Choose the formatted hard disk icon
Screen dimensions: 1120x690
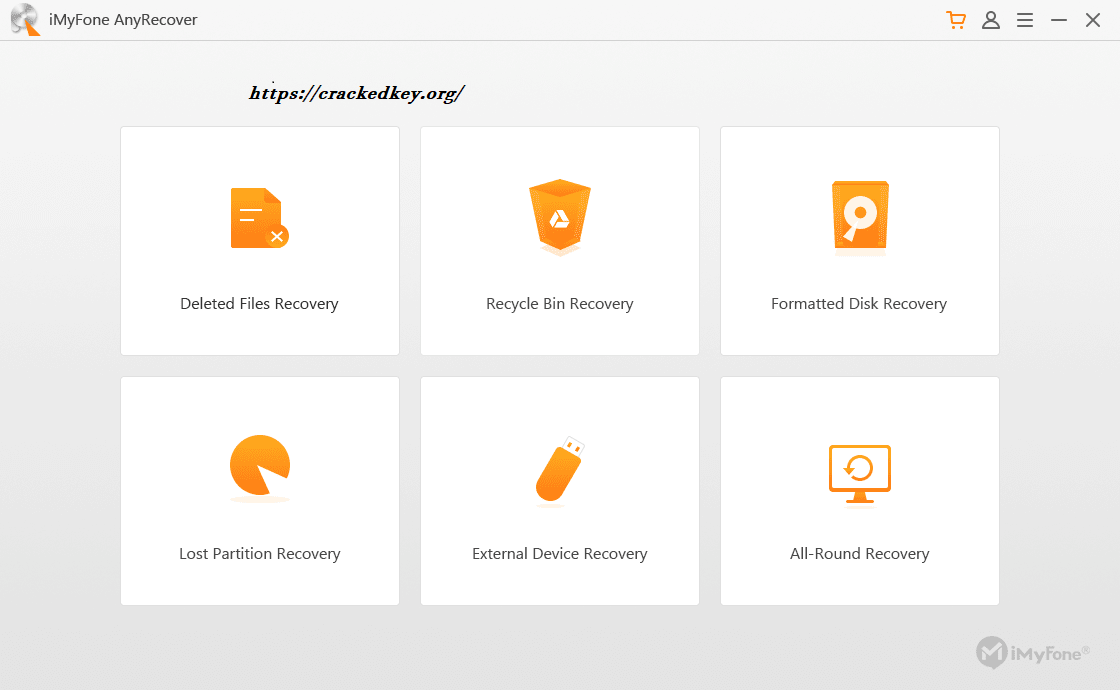860,218
